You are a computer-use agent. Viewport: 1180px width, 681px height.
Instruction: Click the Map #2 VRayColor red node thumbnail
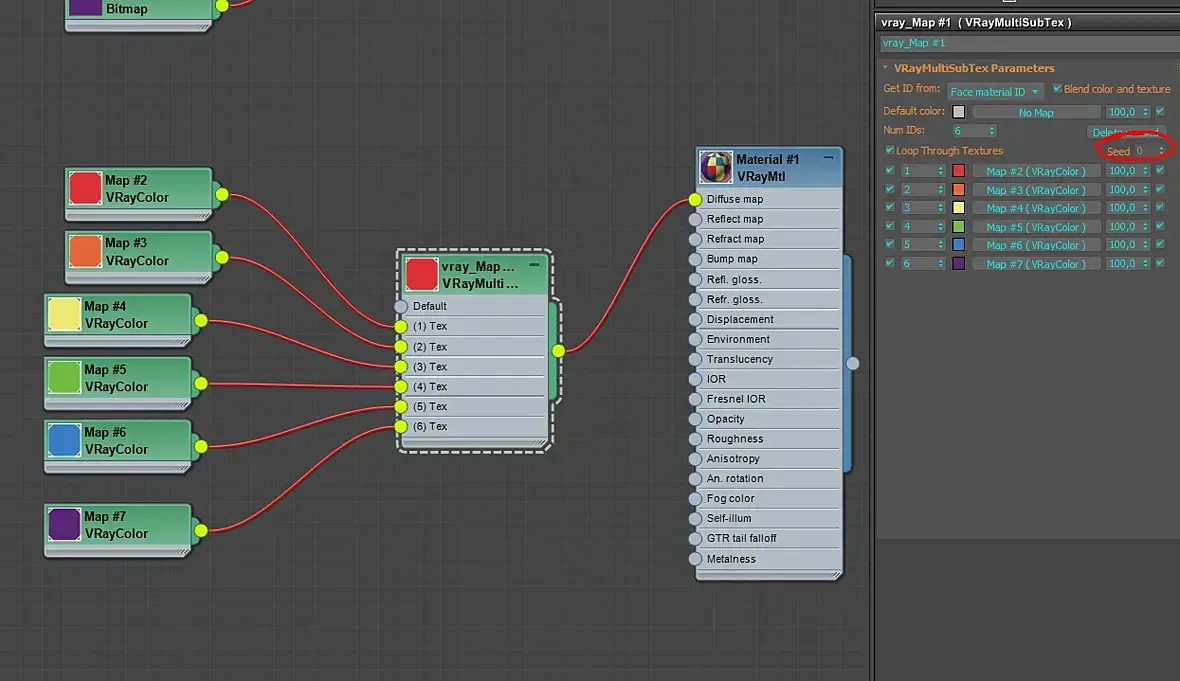coord(85,188)
